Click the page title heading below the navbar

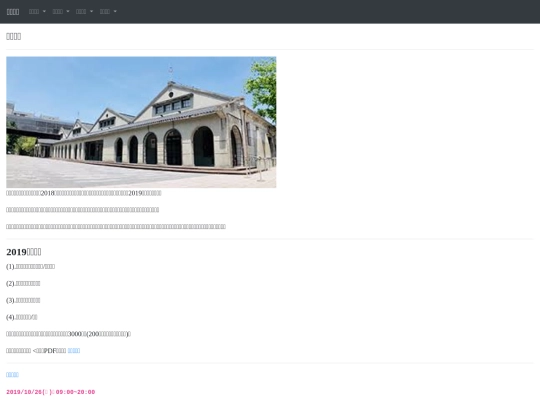click(14, 37)
